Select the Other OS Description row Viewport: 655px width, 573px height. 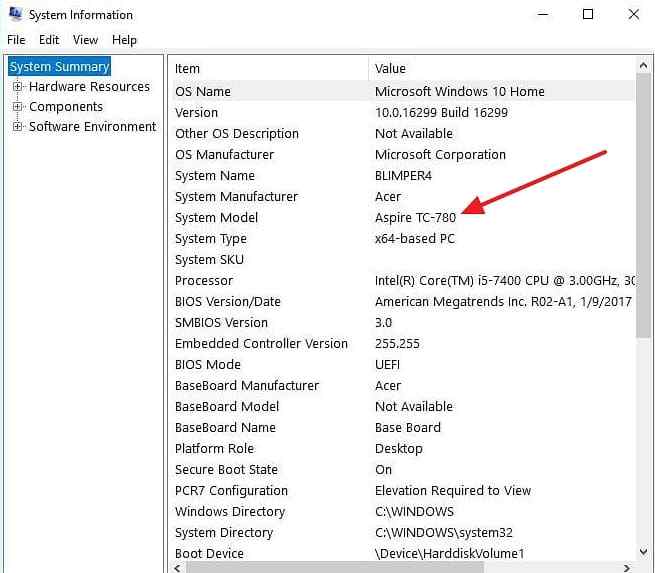[403, 134]
